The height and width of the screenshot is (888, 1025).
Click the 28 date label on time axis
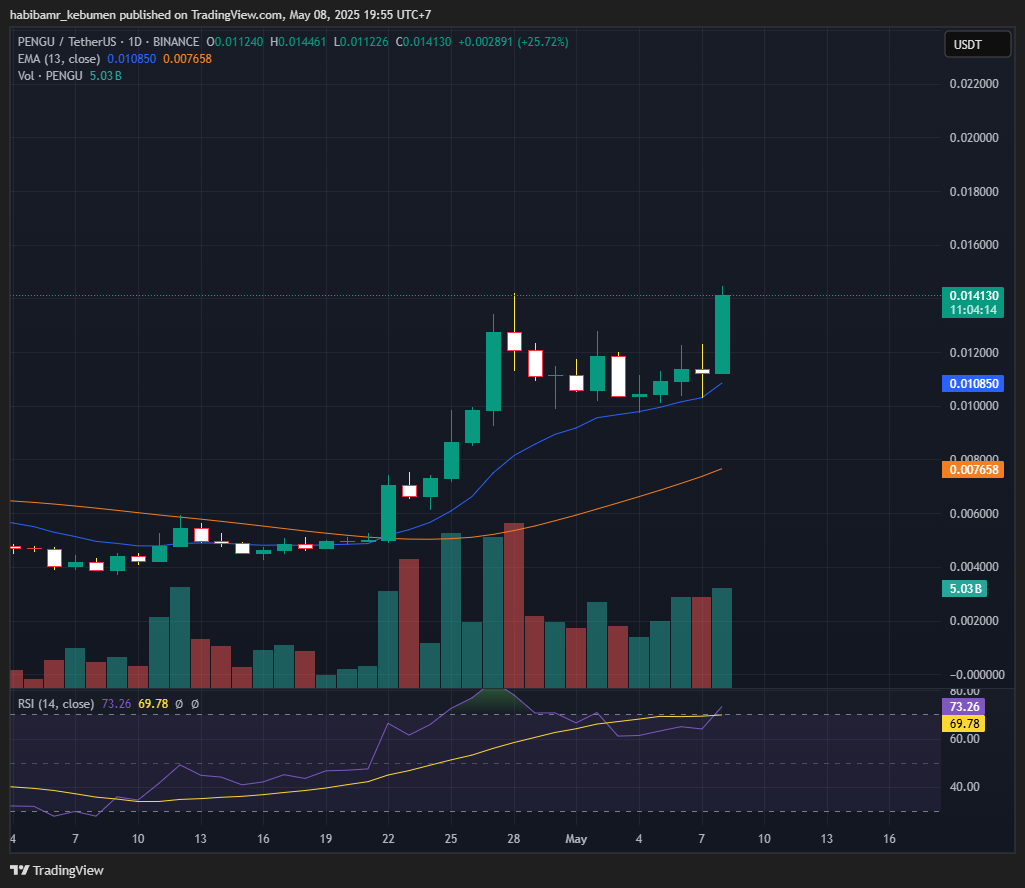pos(514,839)
